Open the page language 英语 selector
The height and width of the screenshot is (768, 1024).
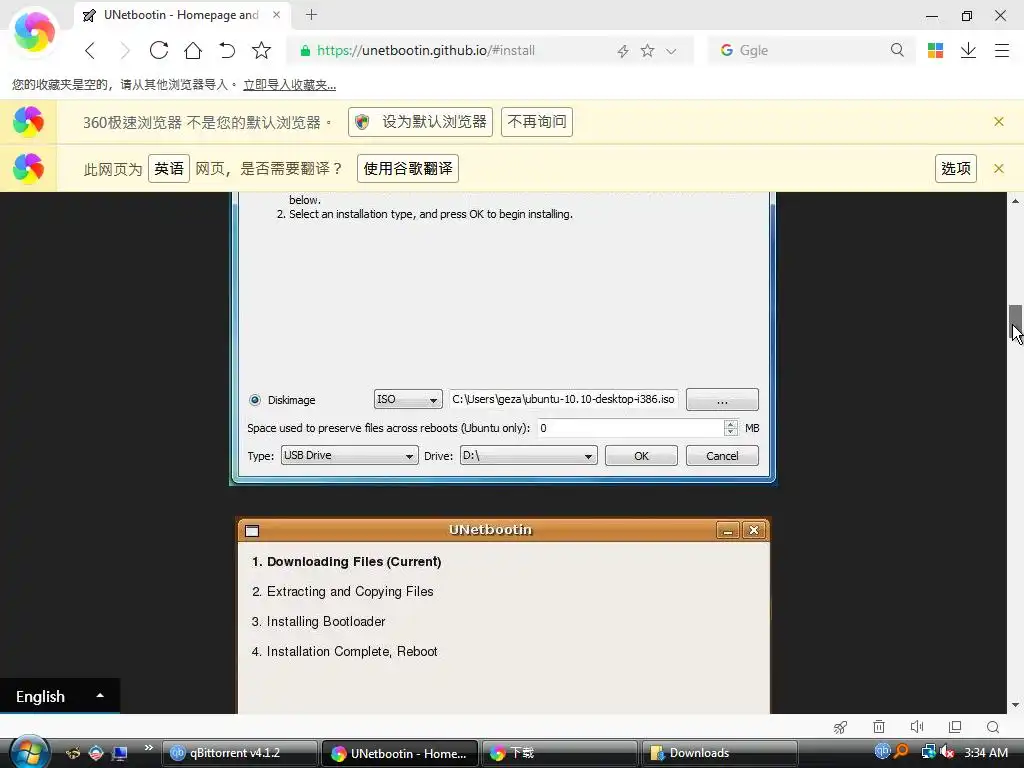tap(168, 168)
